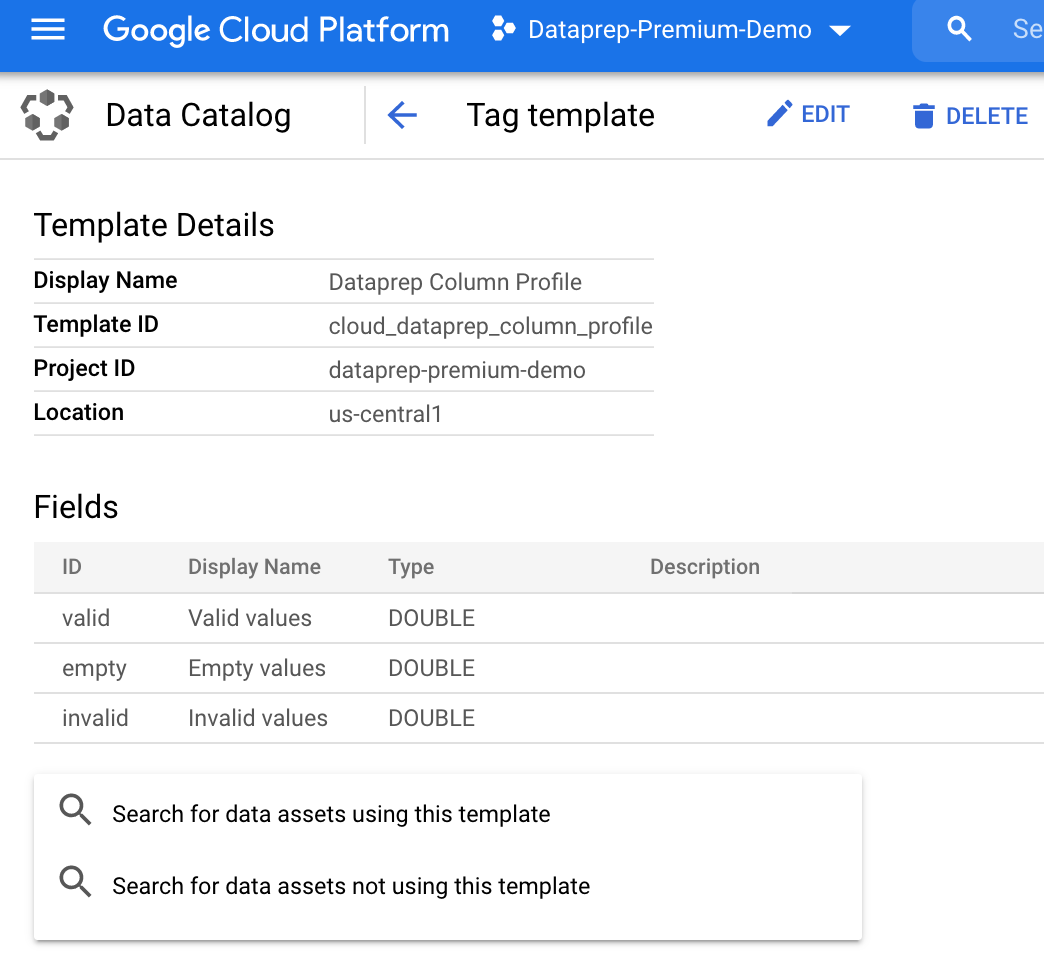Select the 'Invalid values' cell
Image resolution: width=1044 pixels, height=956 pixels.
tap(258, 718)
